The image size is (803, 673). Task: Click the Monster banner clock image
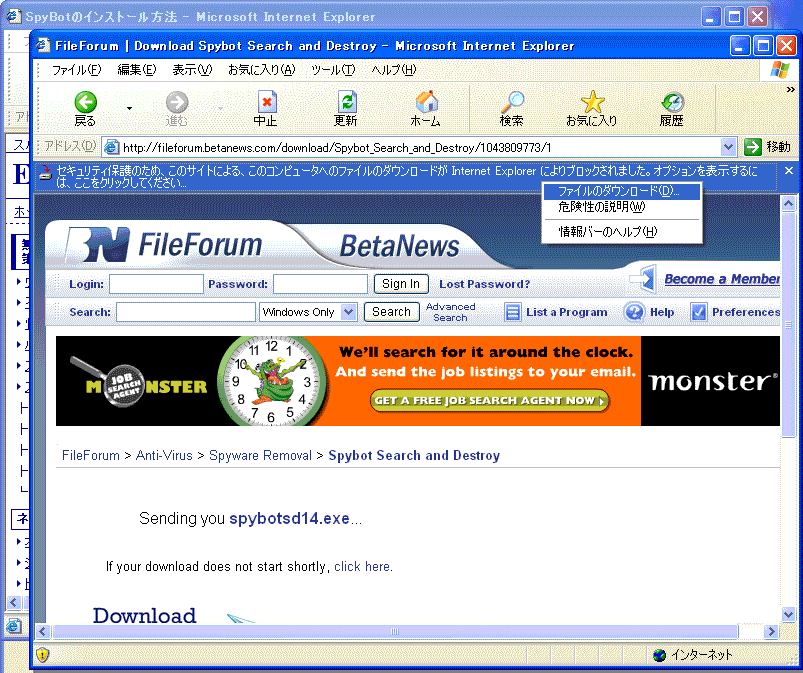click(x=272, y=381)
